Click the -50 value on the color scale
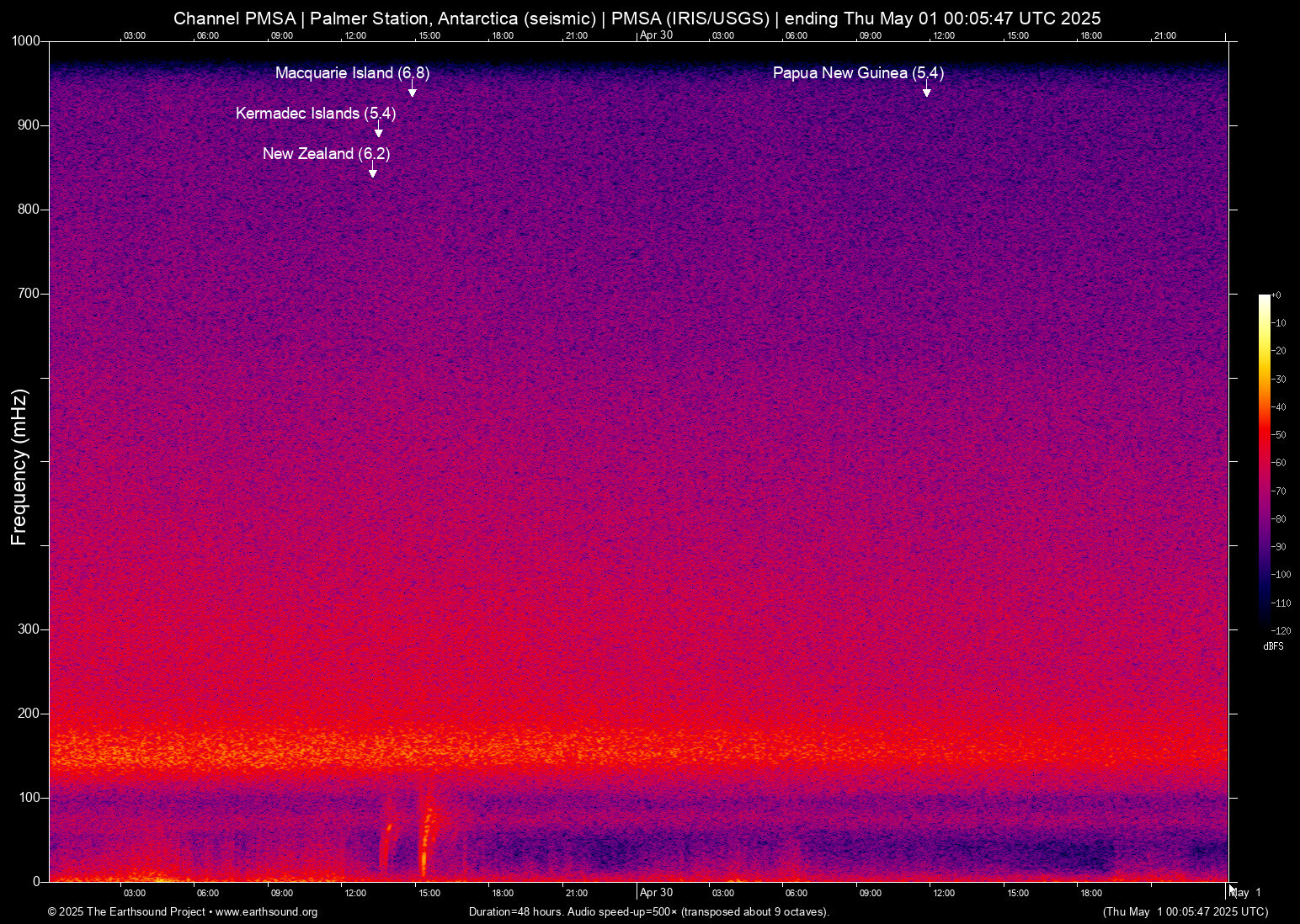The width and height of the screenshot is (1300, 924). pyautogui.click(x=1279, y=435)
